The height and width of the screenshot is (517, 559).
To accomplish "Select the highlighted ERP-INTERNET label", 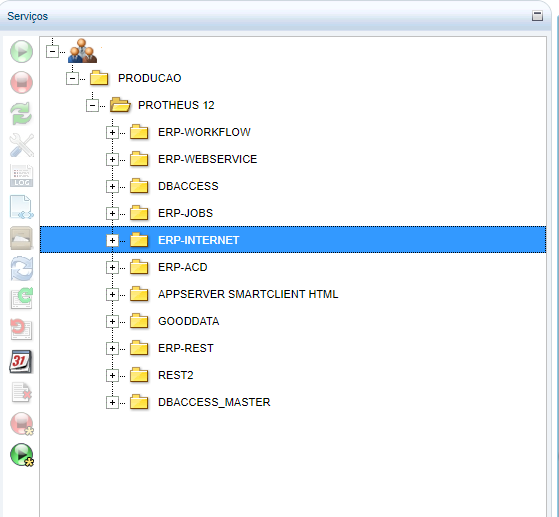I will pos(199,240).
